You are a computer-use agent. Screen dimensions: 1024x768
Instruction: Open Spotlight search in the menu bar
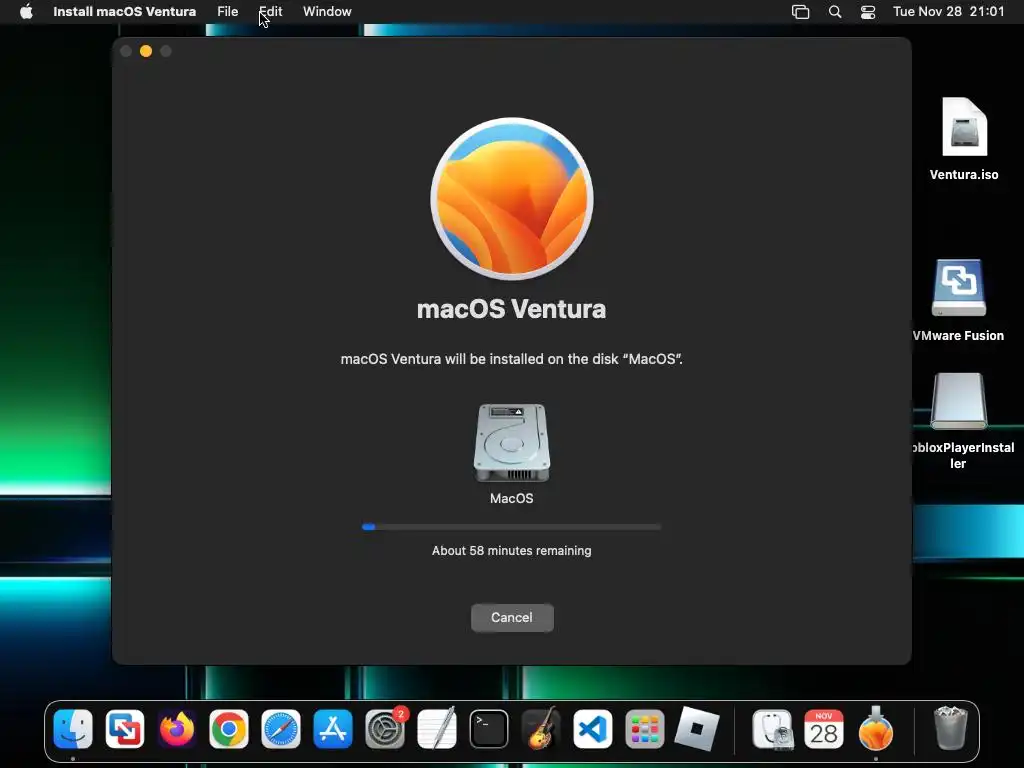pyautogui.click(x=835, y=12)
